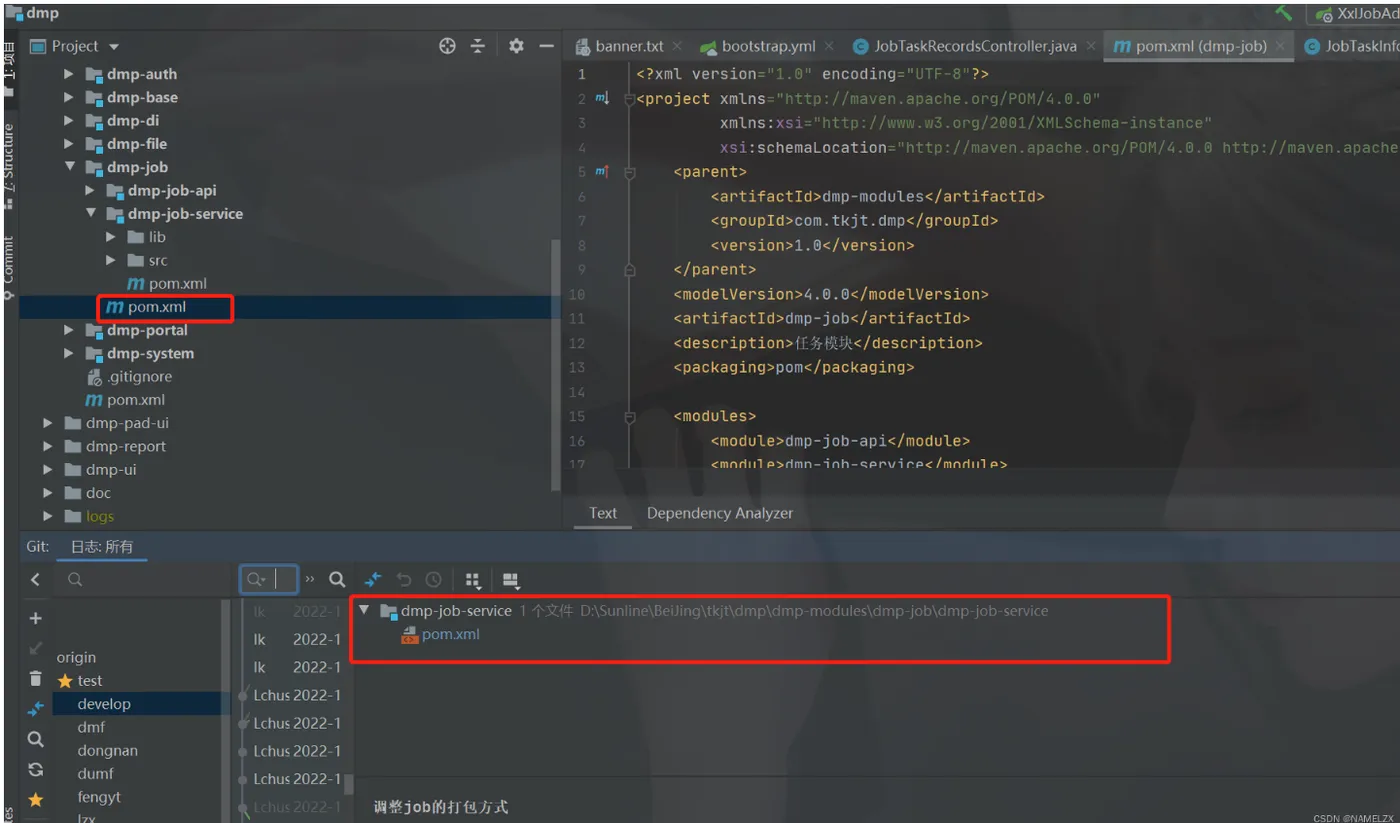Select the .gitignore file

pyautogui.click(x=129, y=377)
